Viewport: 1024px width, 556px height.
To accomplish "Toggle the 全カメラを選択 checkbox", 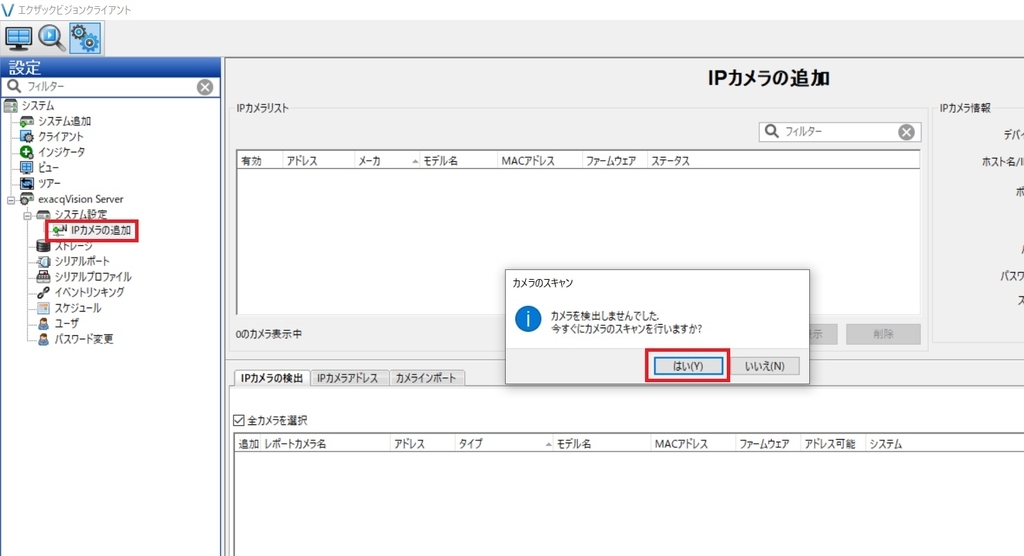I will [x=239, y=420].
